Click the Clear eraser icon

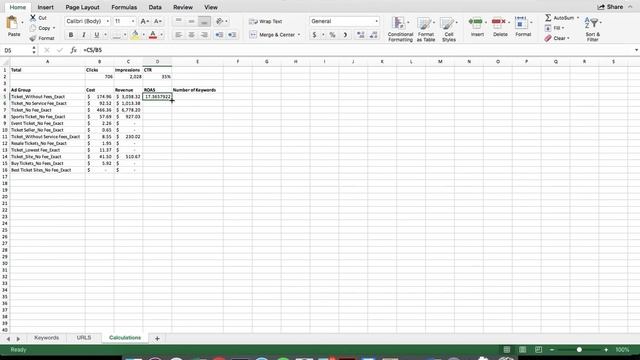pyautogui.click(x=548, y=38)
